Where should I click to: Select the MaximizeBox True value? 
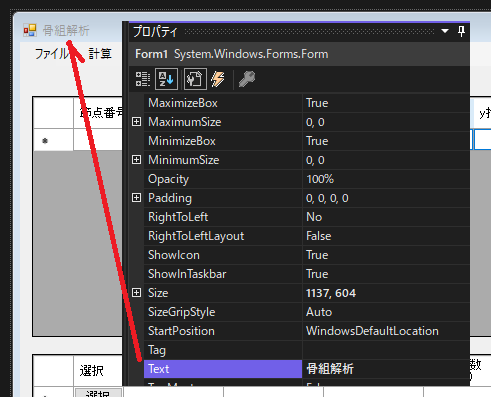386,103
